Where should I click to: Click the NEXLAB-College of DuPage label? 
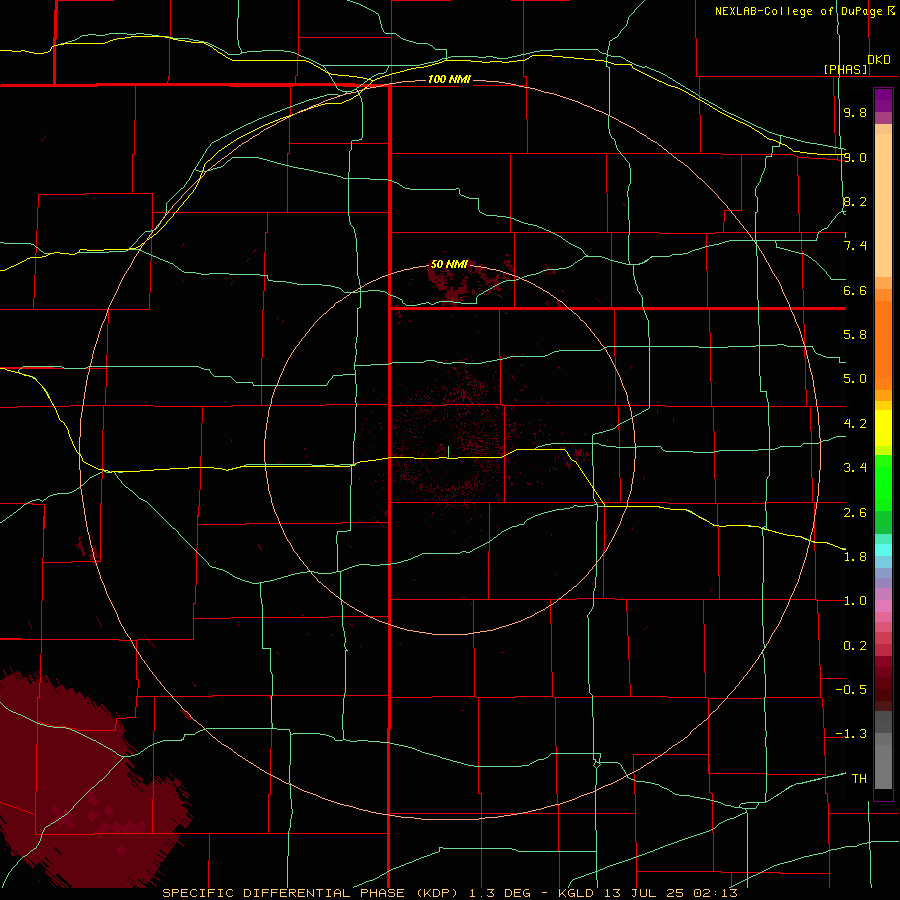click(x=800, y=11)
